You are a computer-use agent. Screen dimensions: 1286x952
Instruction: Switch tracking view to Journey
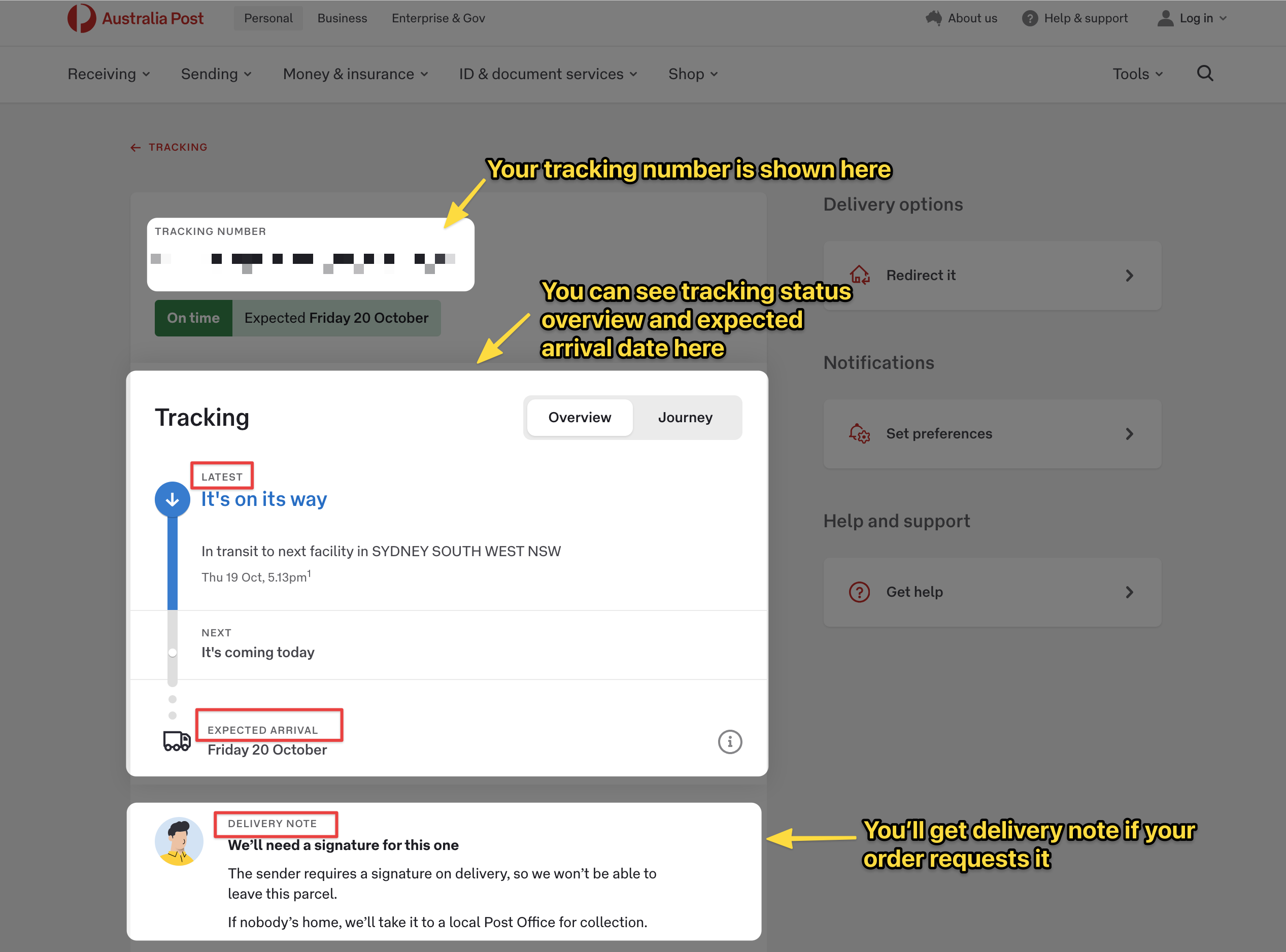coord(685,417)
